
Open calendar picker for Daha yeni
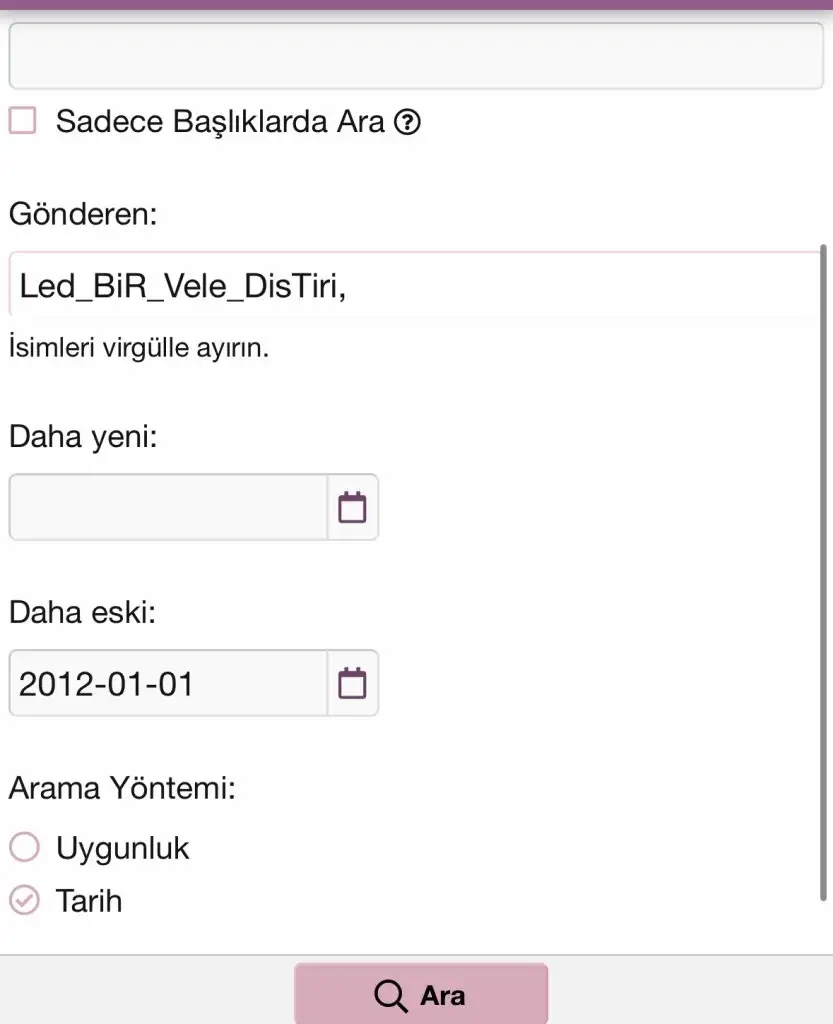(352, 507)
